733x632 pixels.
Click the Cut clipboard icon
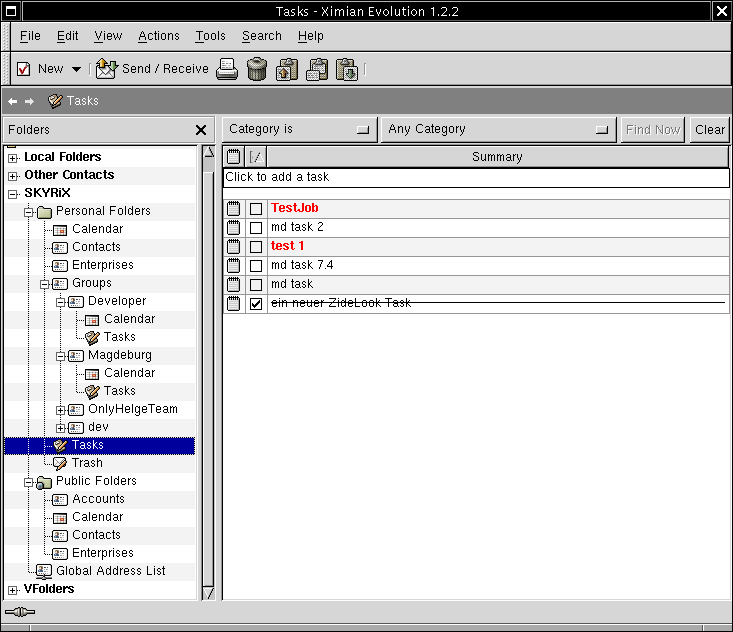click(287, 70)
